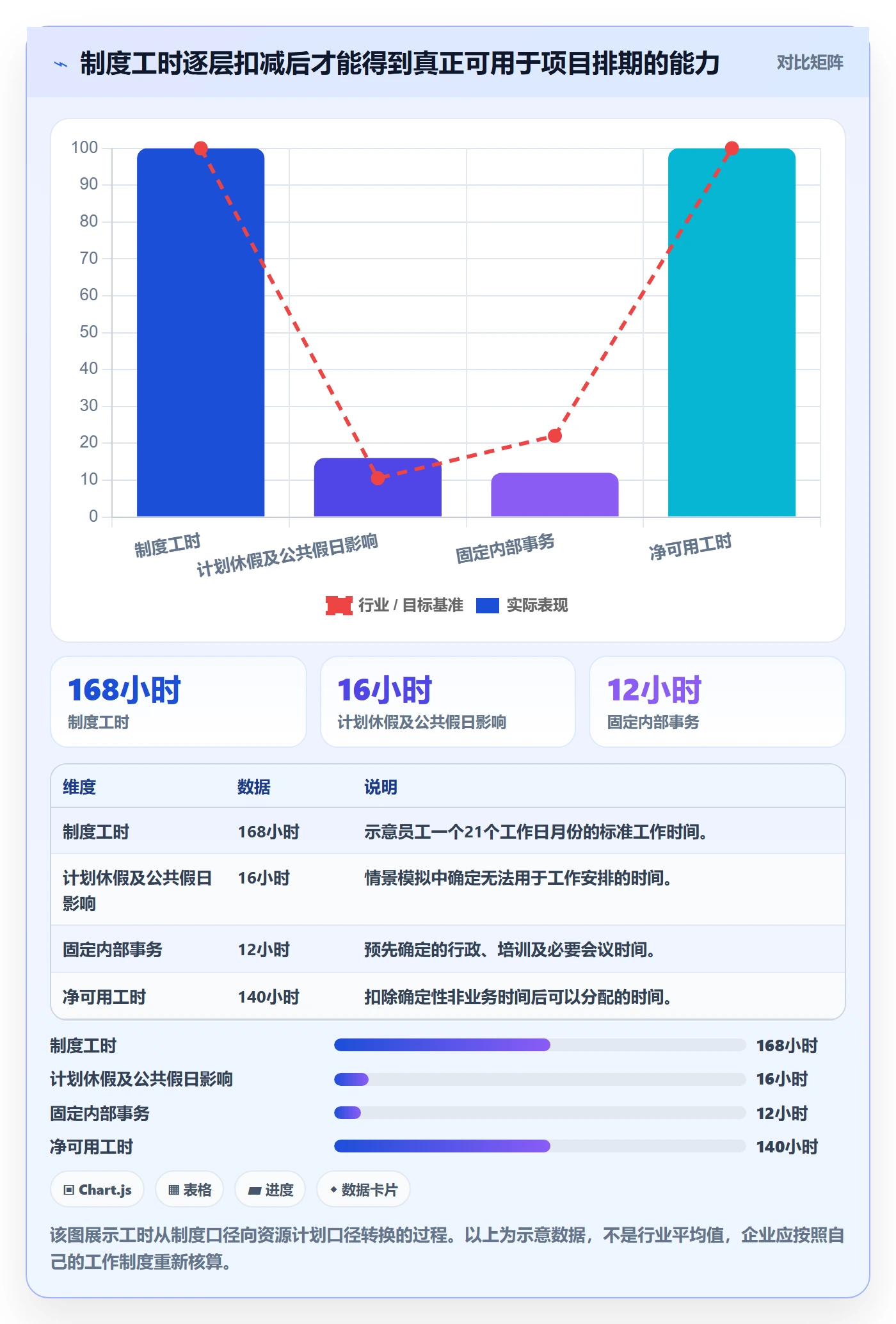The width and height of the screenshot is (896, 1324).
Task: Click the table grid icon in 表格 chip
Action: coord(174,1190)
